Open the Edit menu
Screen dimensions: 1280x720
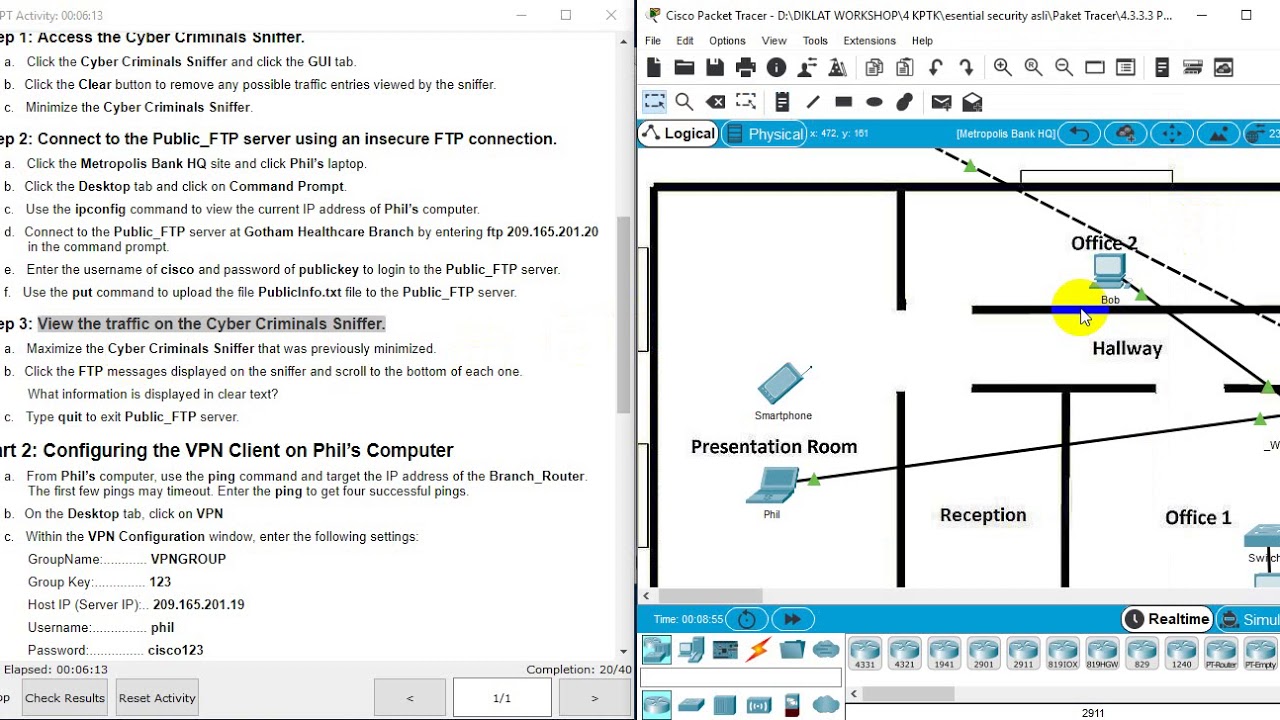coord(685,41)
